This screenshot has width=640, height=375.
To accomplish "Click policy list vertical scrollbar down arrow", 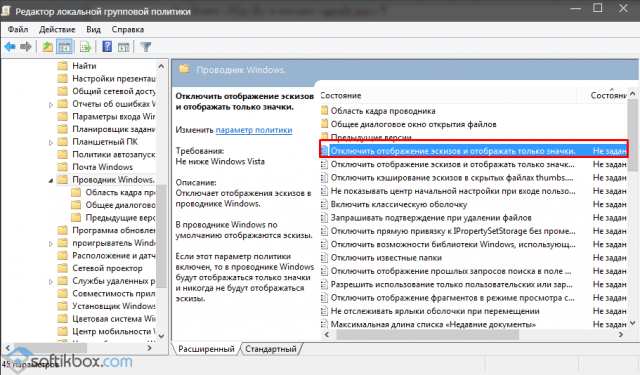I will click(633, 323).
